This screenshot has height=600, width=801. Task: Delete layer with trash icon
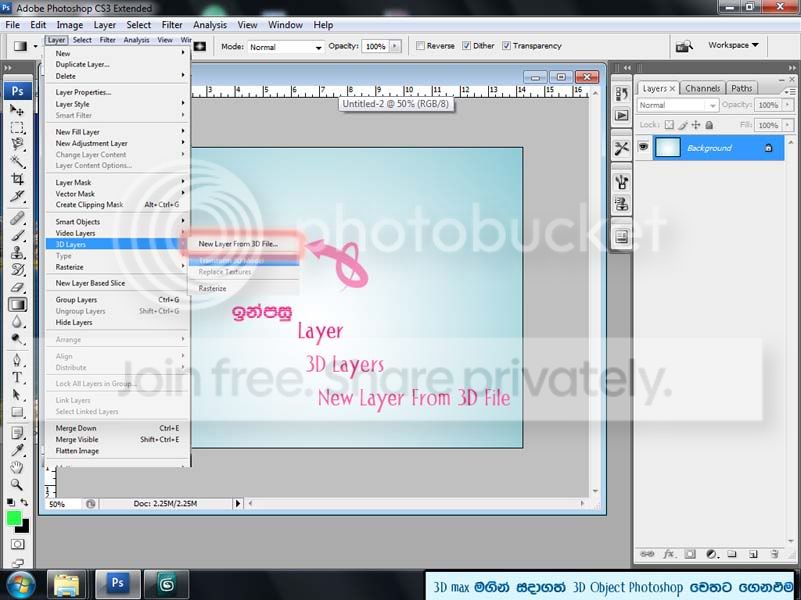coord(774,554)
